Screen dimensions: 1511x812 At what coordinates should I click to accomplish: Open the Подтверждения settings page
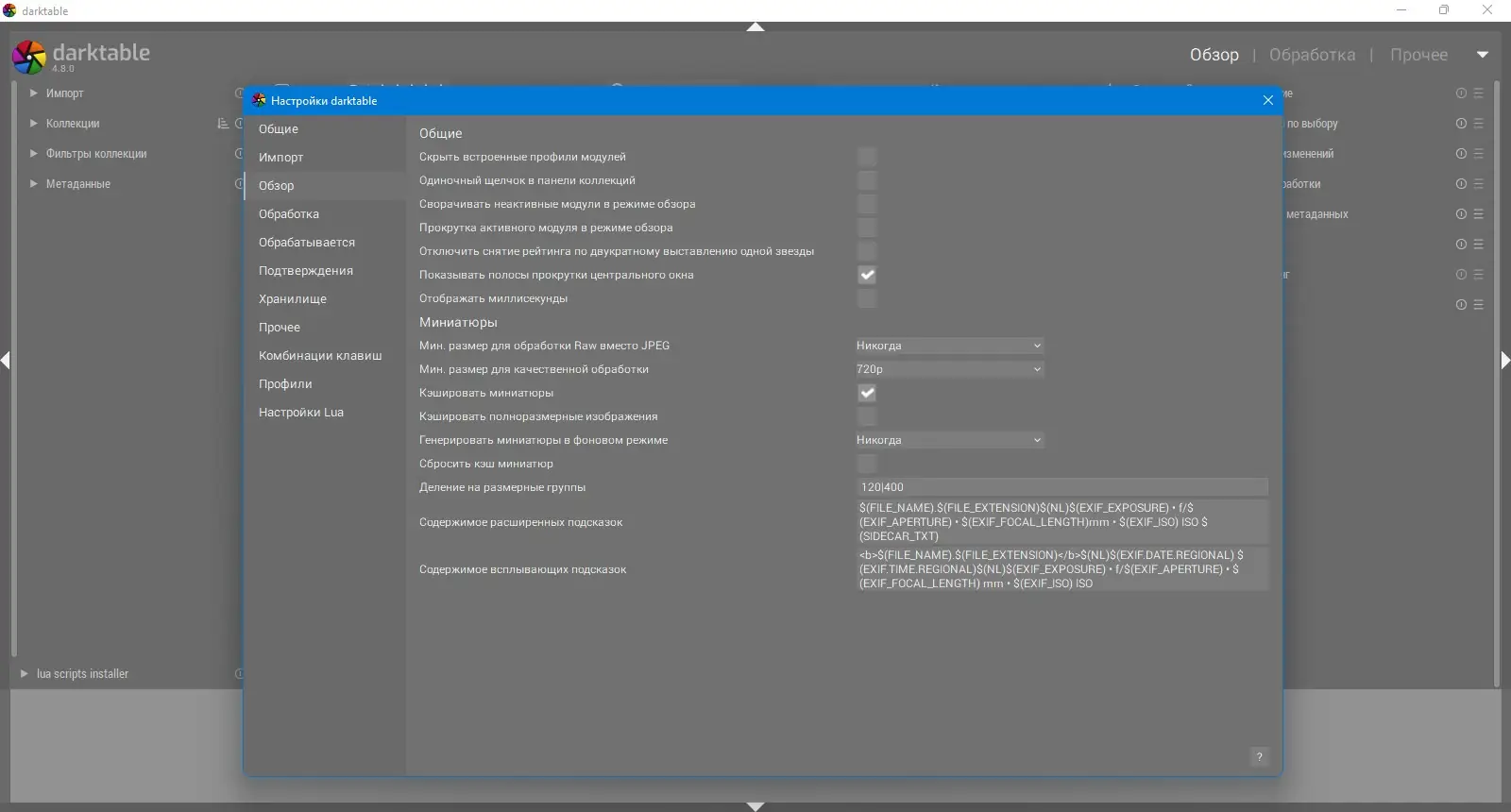(x=325, y=271)
